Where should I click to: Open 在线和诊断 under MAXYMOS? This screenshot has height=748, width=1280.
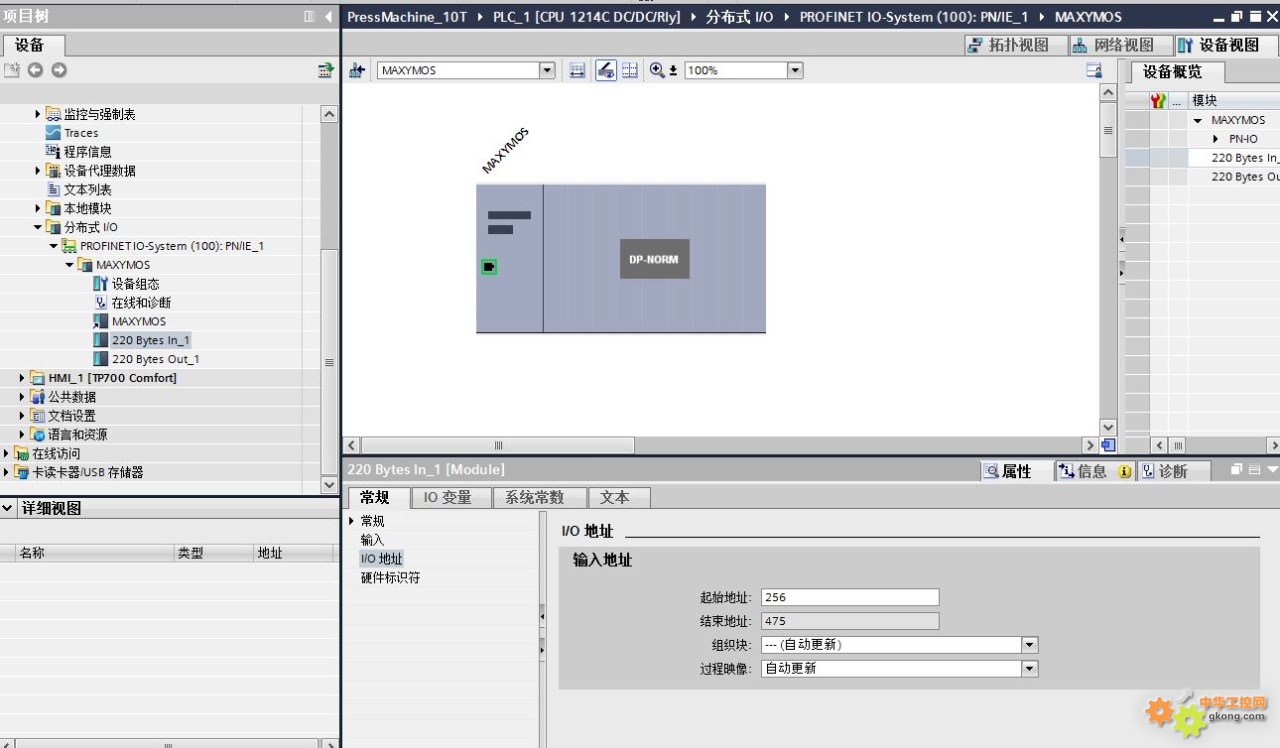[141, 303]
